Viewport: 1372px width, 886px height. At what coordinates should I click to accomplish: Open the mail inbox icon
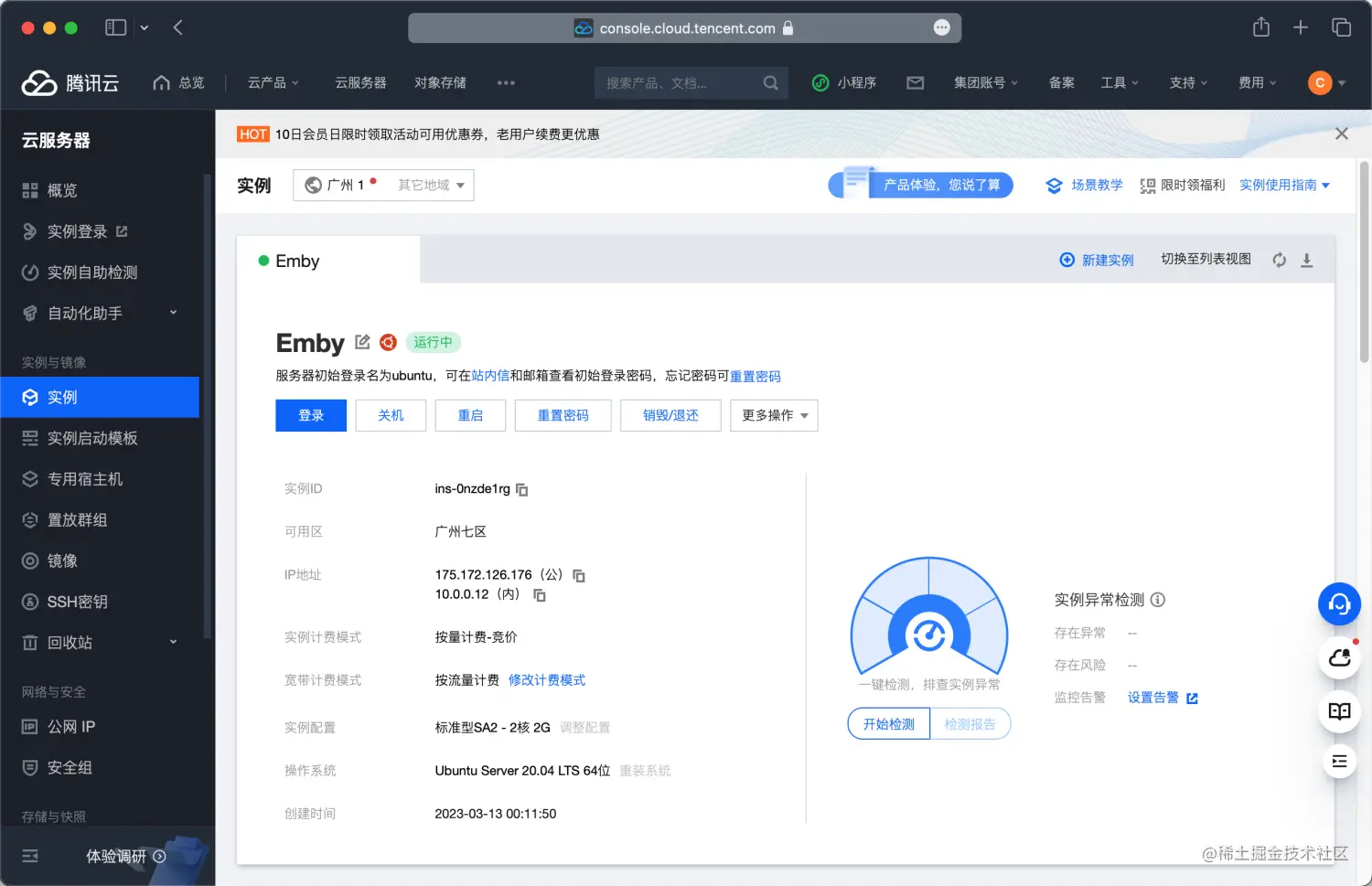915,83
